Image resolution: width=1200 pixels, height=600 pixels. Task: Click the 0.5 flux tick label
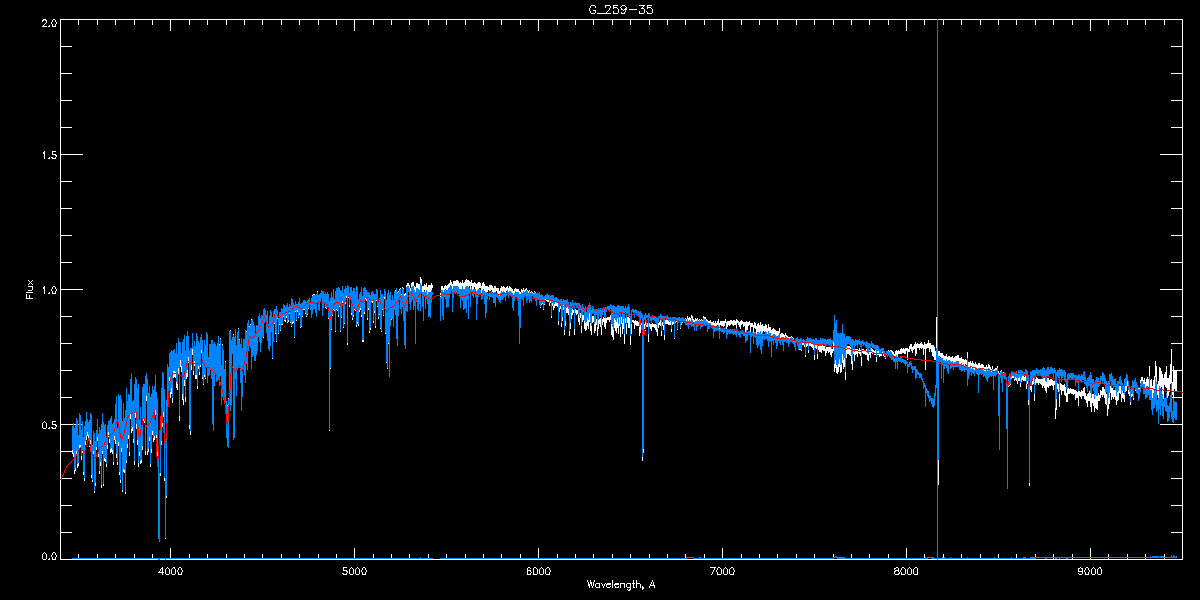(47, 425)
